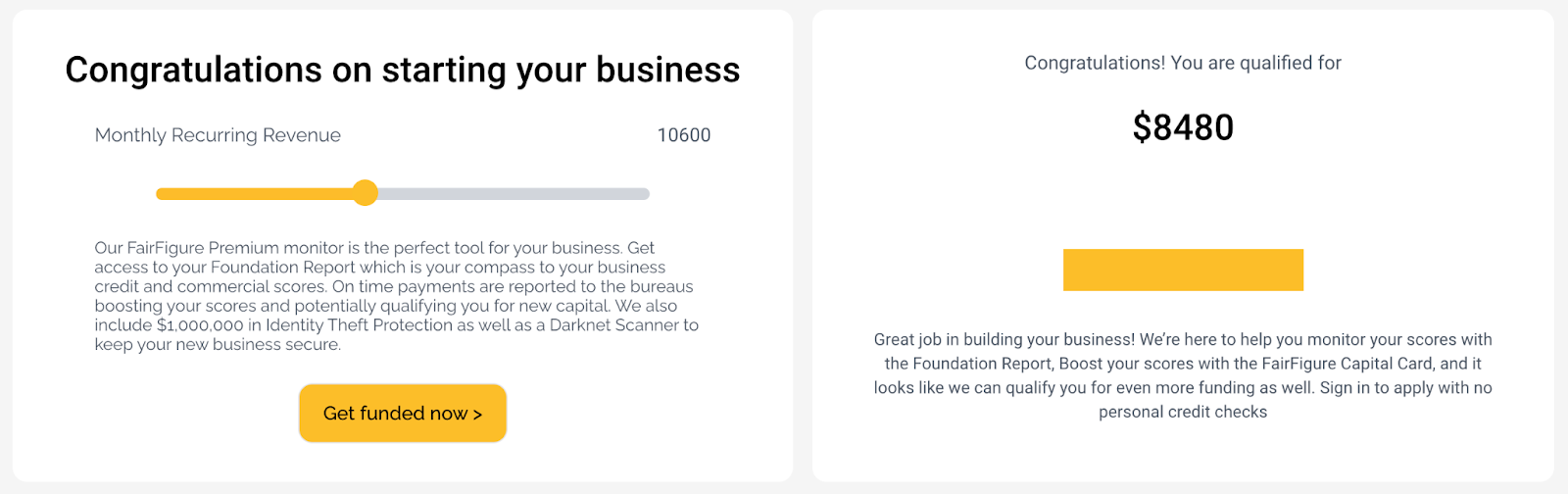Viewport: 1568px width, 494px height.
Task: Click 'personal credit checks' text
Action: tap(1183, 413)
